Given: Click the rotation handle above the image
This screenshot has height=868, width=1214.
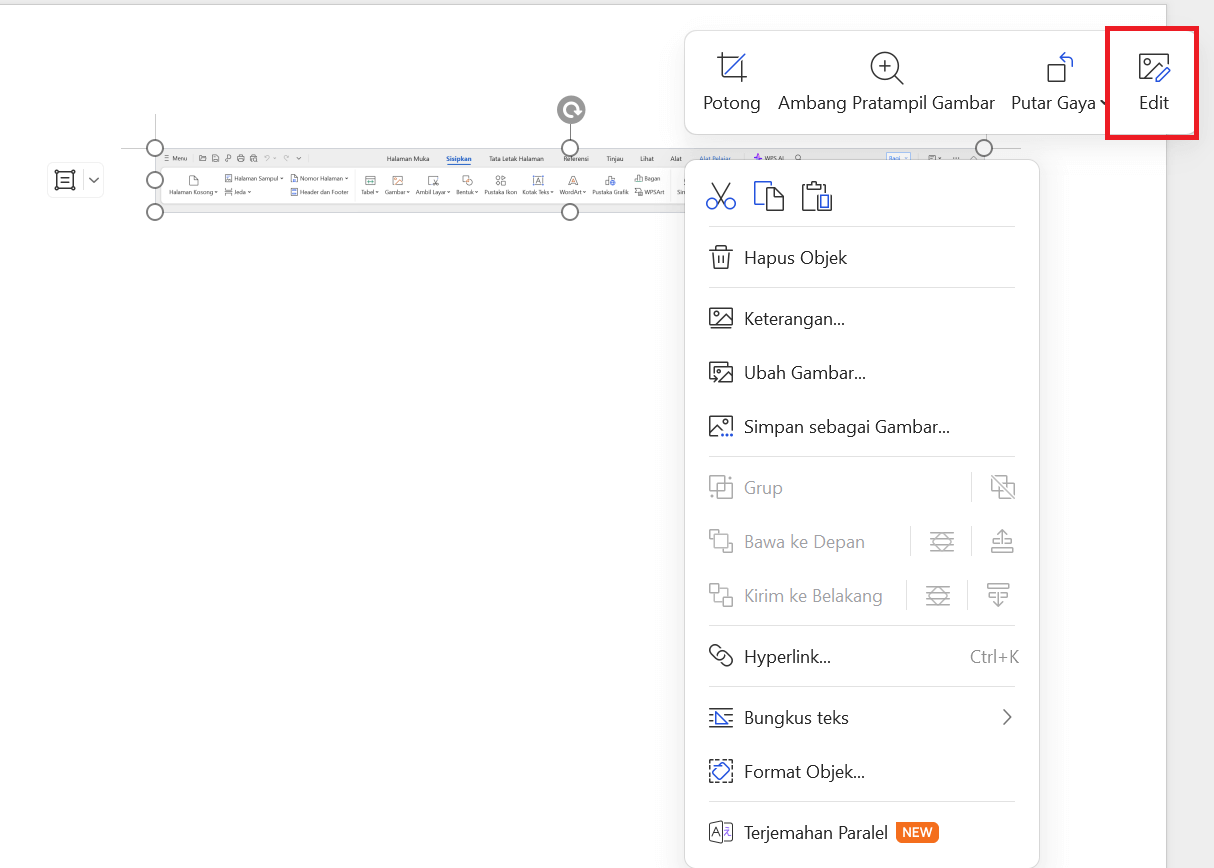Looking at the screenshot, I should point(571,110).
